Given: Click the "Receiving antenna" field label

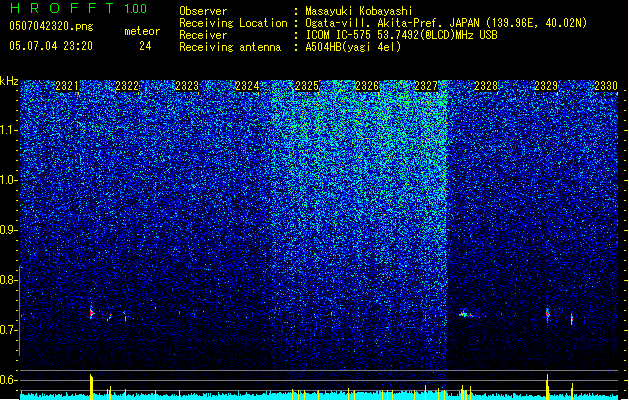Looking at the screenshot, I should pos(230,47).
